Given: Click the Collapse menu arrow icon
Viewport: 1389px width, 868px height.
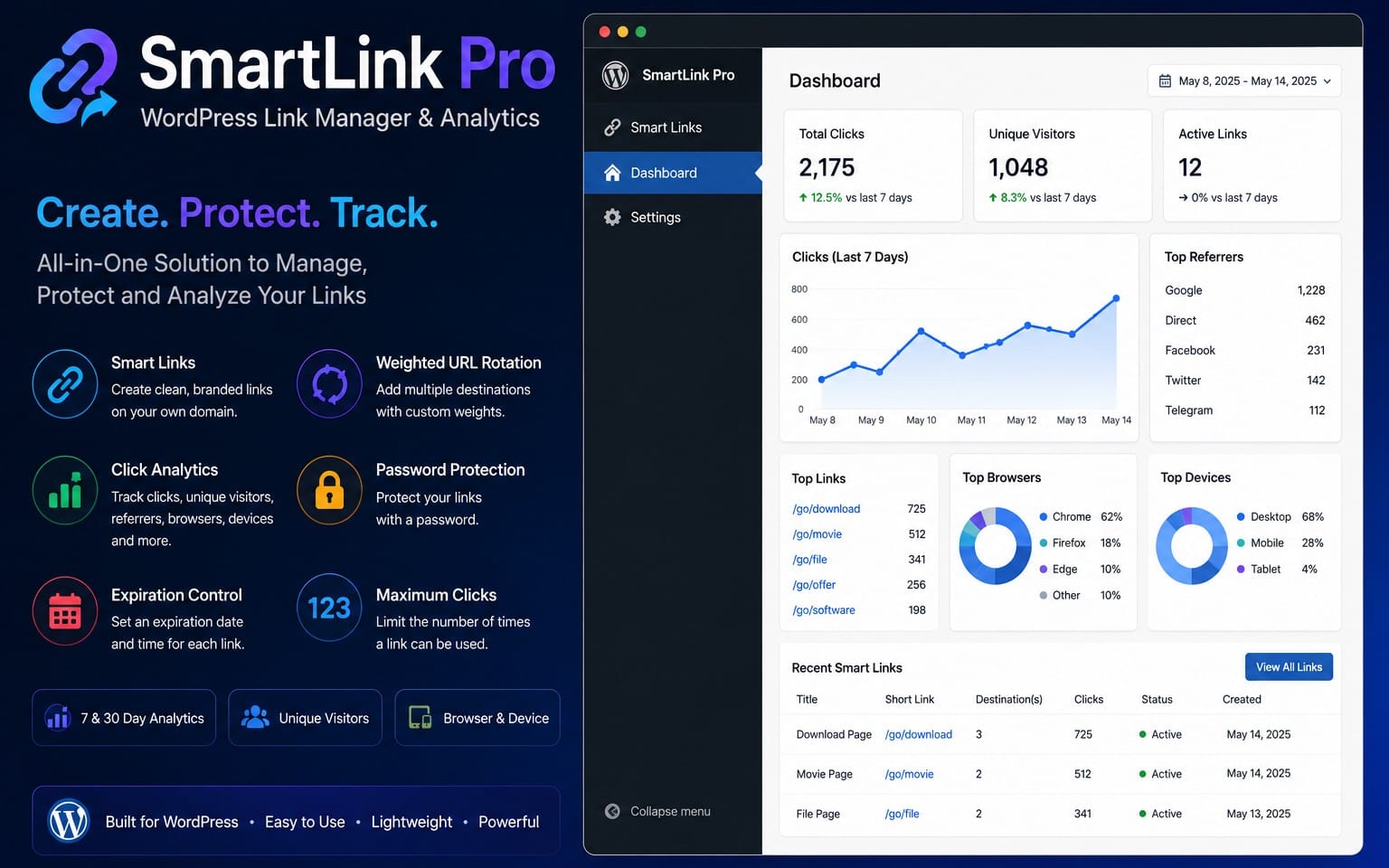Looking at the screenshot, I should (612, 811).
